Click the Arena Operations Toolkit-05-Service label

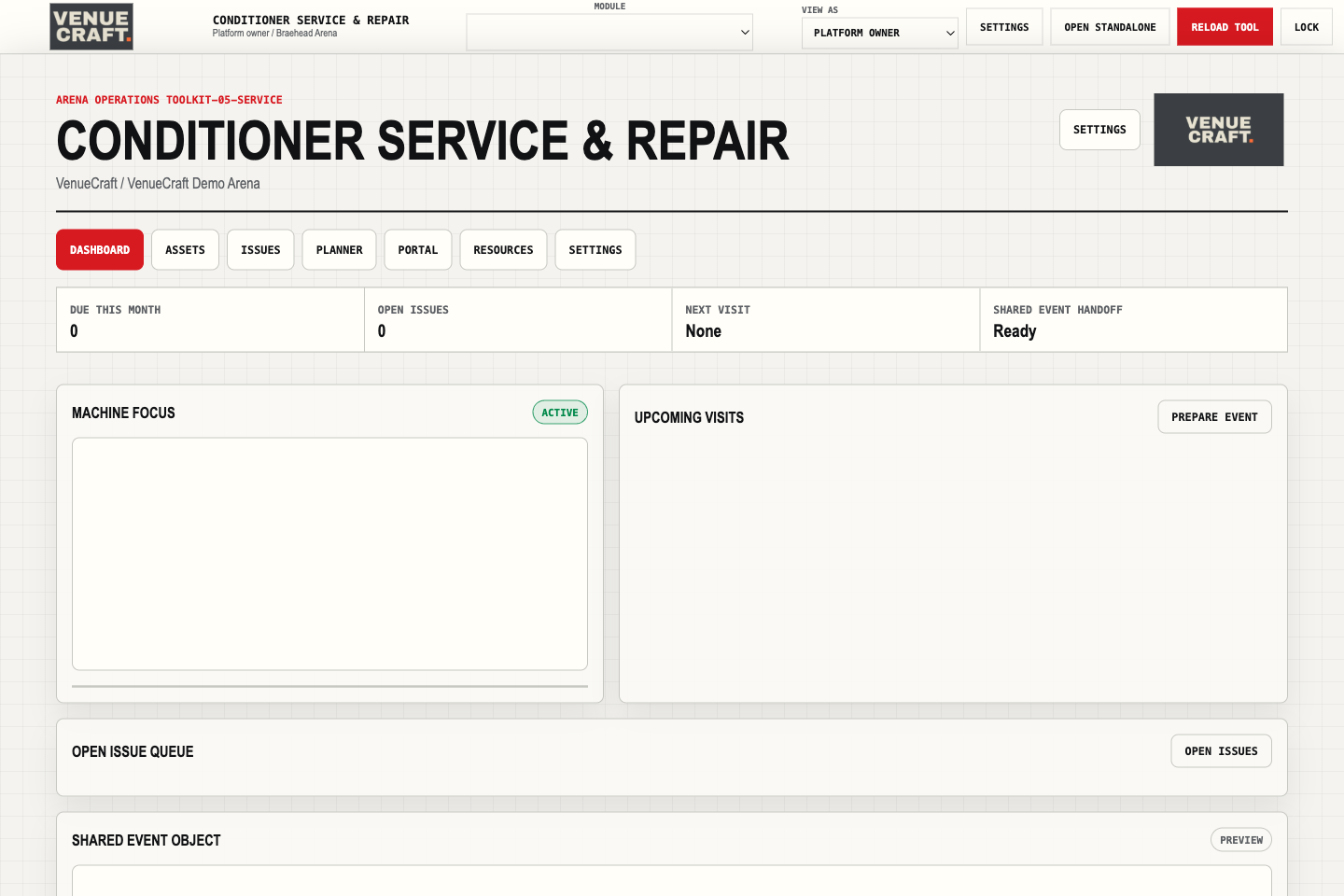[169, 100]
